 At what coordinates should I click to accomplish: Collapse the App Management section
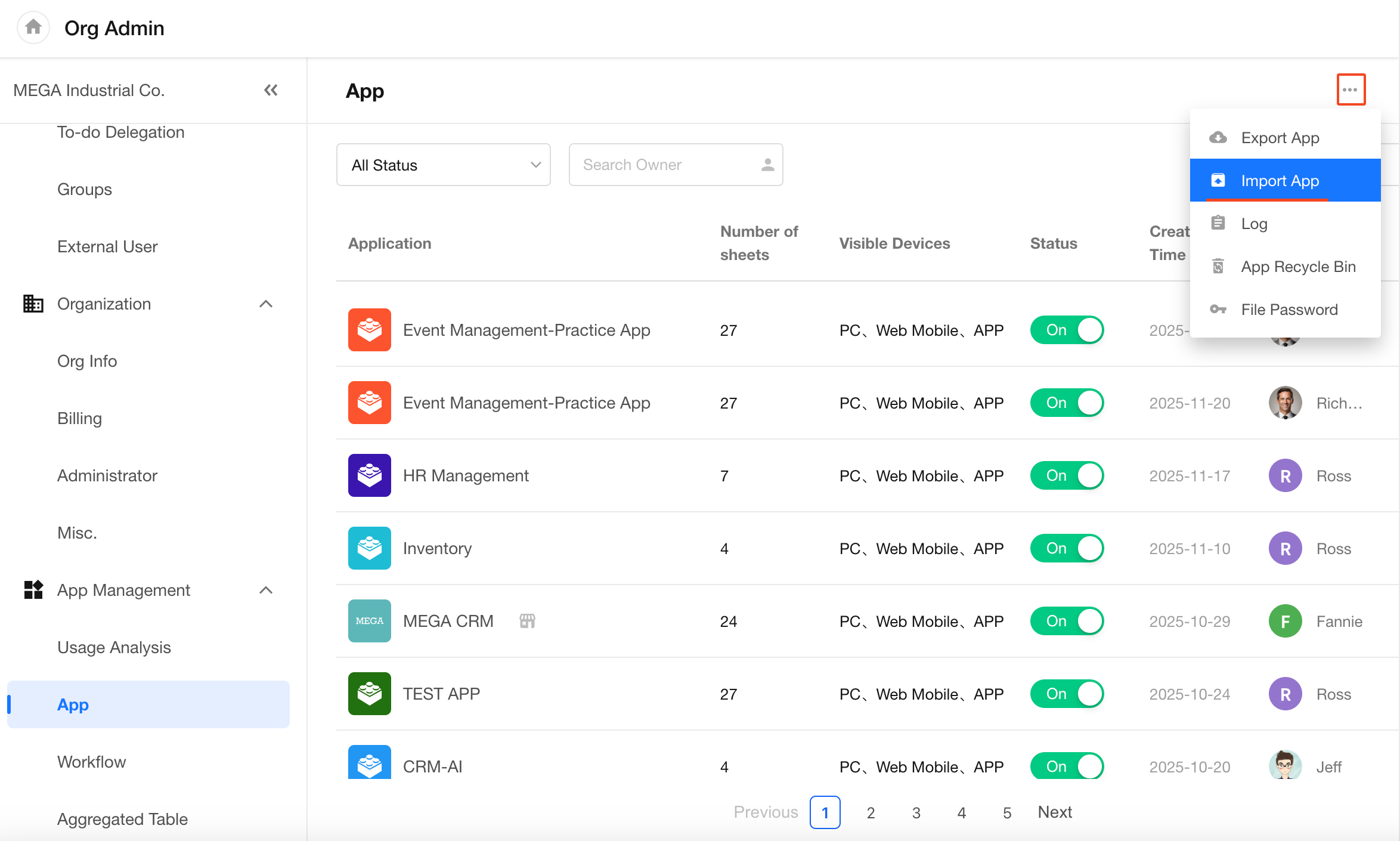tap(266, 590)
